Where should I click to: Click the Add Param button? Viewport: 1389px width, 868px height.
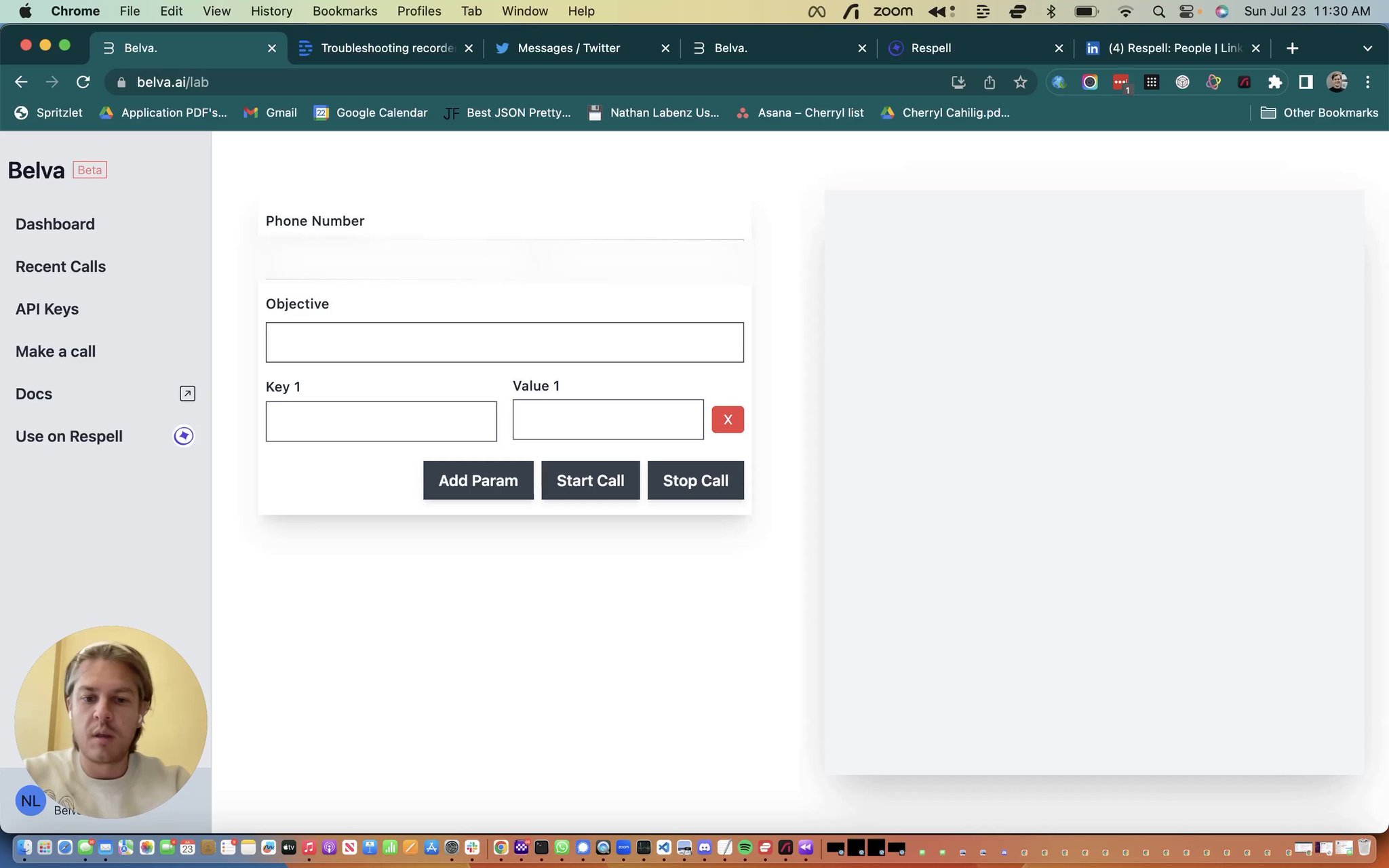(x=478, y=480)
